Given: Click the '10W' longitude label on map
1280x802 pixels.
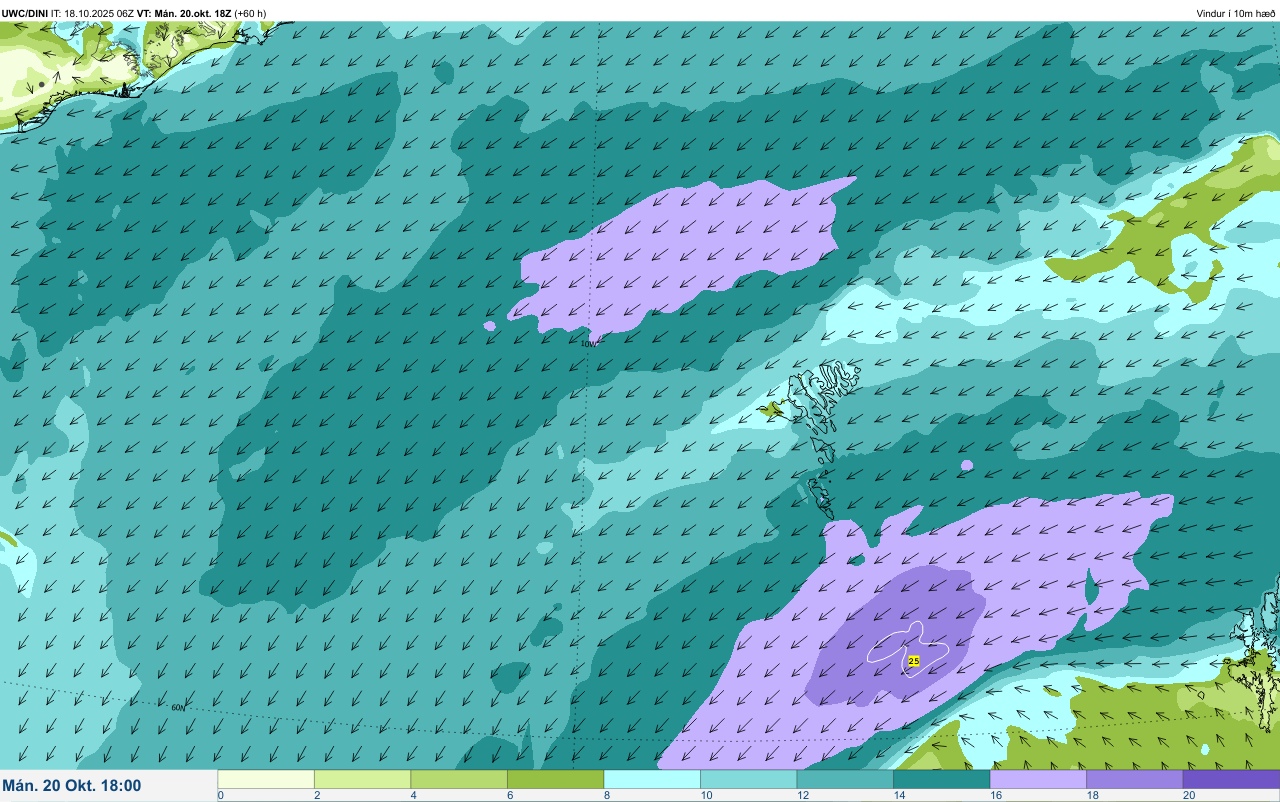Looking at the screenshot, I should tap(588, 343).
